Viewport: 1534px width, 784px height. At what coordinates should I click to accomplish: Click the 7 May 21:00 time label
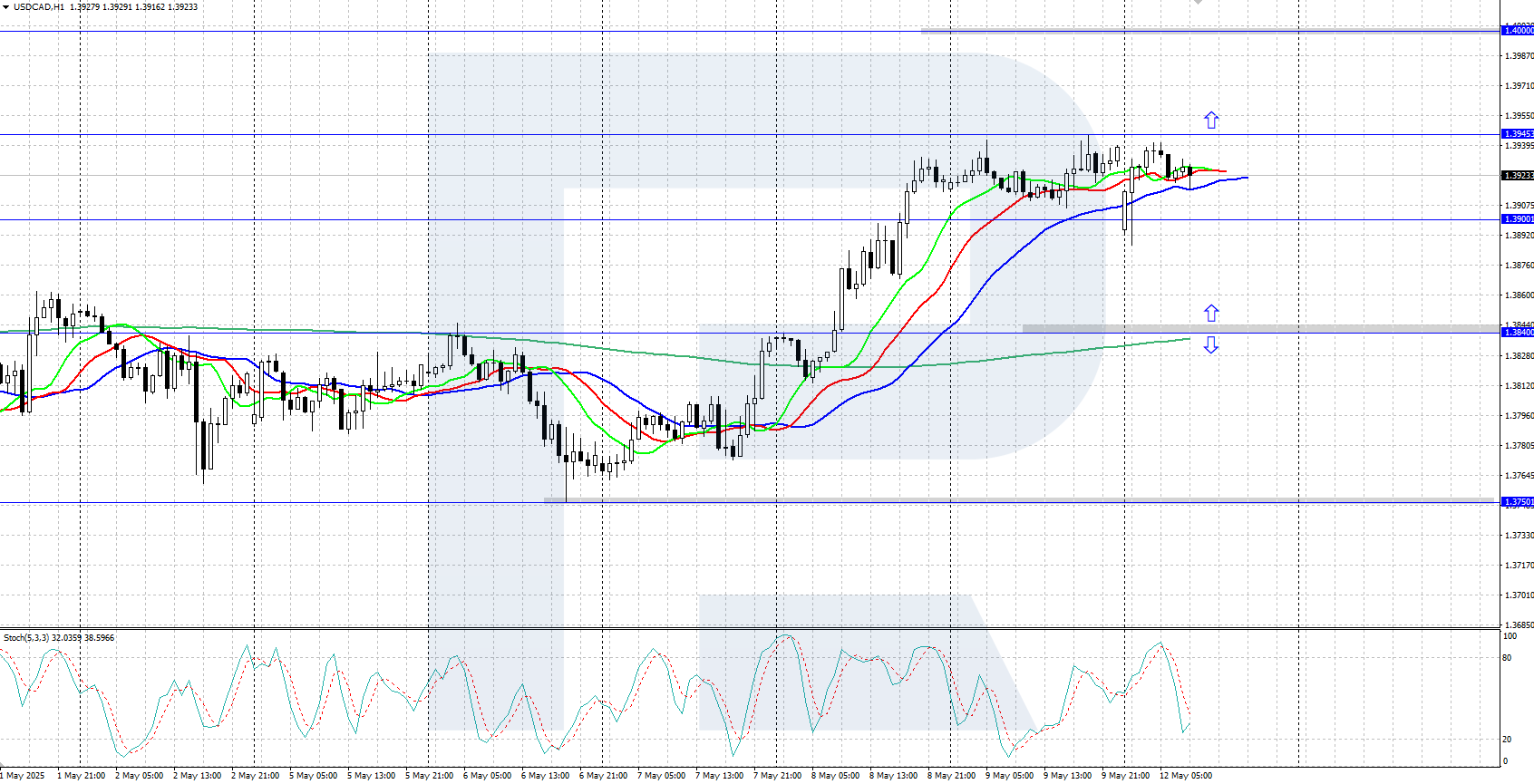(777, 776)
